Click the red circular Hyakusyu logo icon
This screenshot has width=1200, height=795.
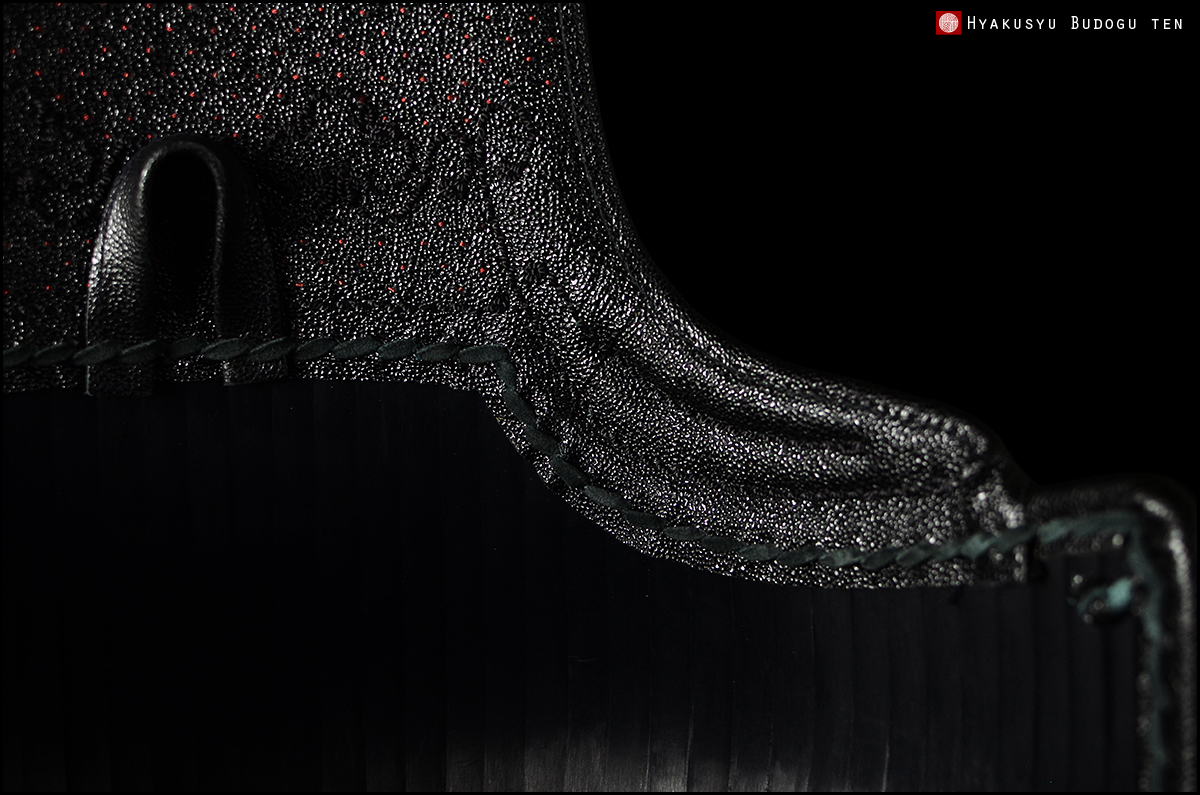(x=947, y=23)
